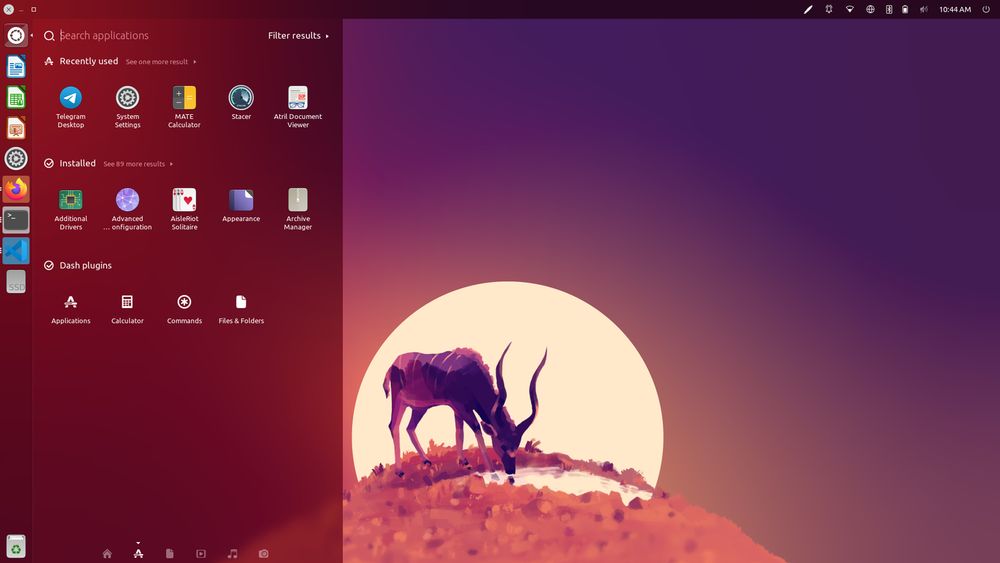Expand the Filter results panel
The height and width of the screenshot is (563, 1000).
298,36
